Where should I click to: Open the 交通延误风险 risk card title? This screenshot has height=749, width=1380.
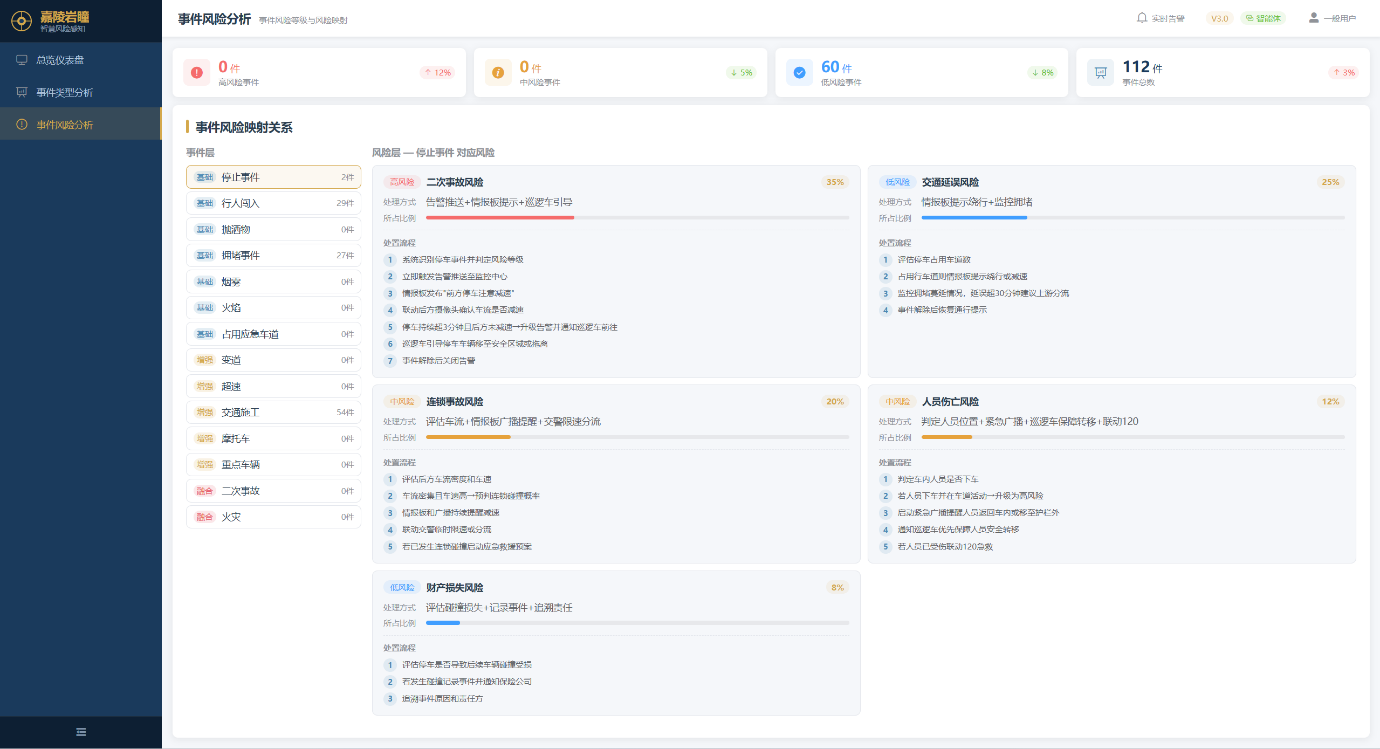click(950, 182)
